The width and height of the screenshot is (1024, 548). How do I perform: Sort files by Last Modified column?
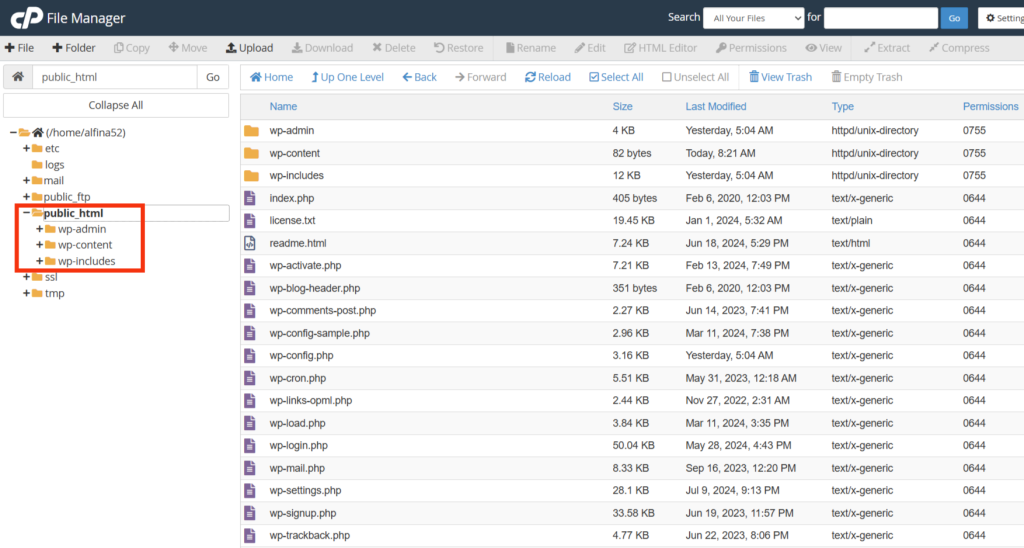[x=715, y=106]
